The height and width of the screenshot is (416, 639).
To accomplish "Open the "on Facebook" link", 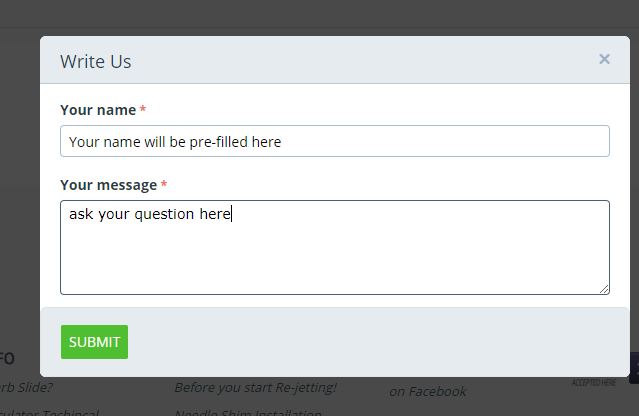I will coord(427,392).
